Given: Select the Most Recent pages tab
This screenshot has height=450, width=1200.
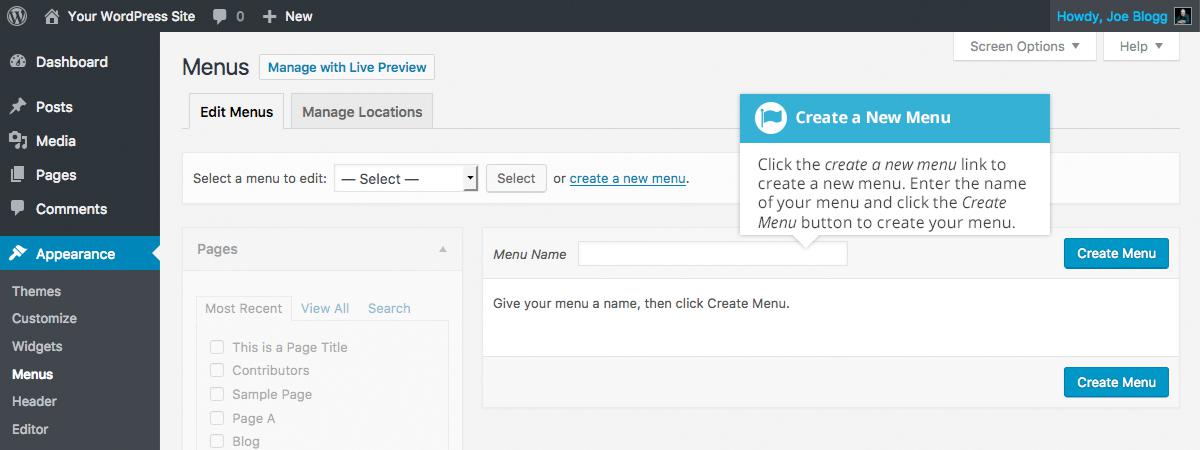Looking at the screenshot, I should [243, 308].
